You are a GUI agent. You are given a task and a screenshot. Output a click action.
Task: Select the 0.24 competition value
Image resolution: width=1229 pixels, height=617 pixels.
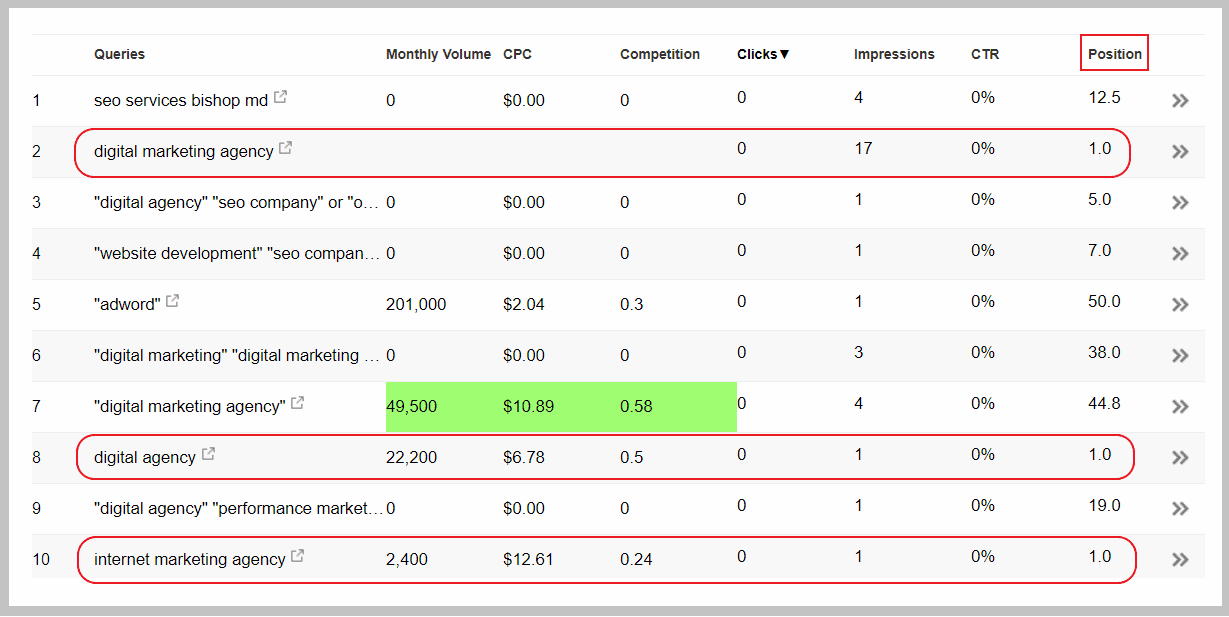point(636,559)
